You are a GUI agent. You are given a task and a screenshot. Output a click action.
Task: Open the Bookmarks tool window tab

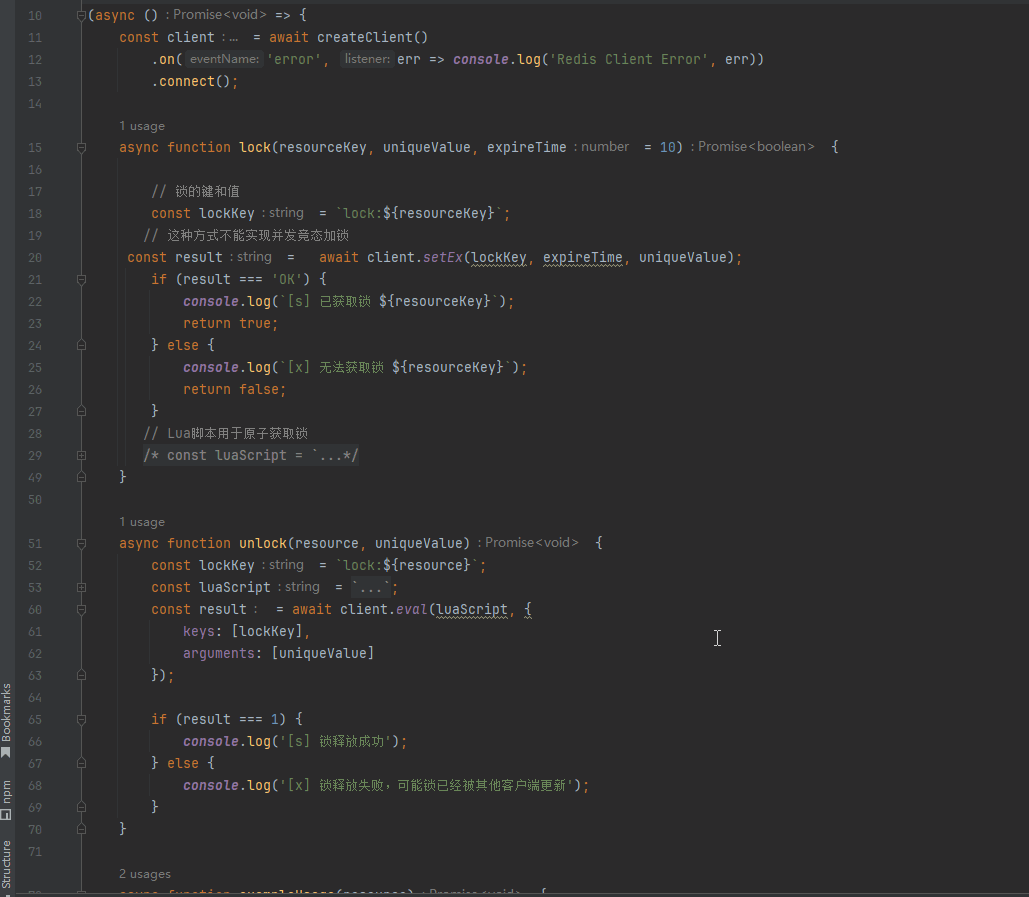7,720
